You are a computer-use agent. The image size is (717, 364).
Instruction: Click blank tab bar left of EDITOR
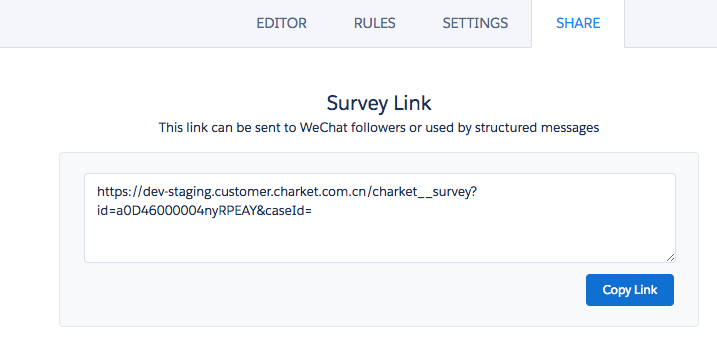(123, 23)
